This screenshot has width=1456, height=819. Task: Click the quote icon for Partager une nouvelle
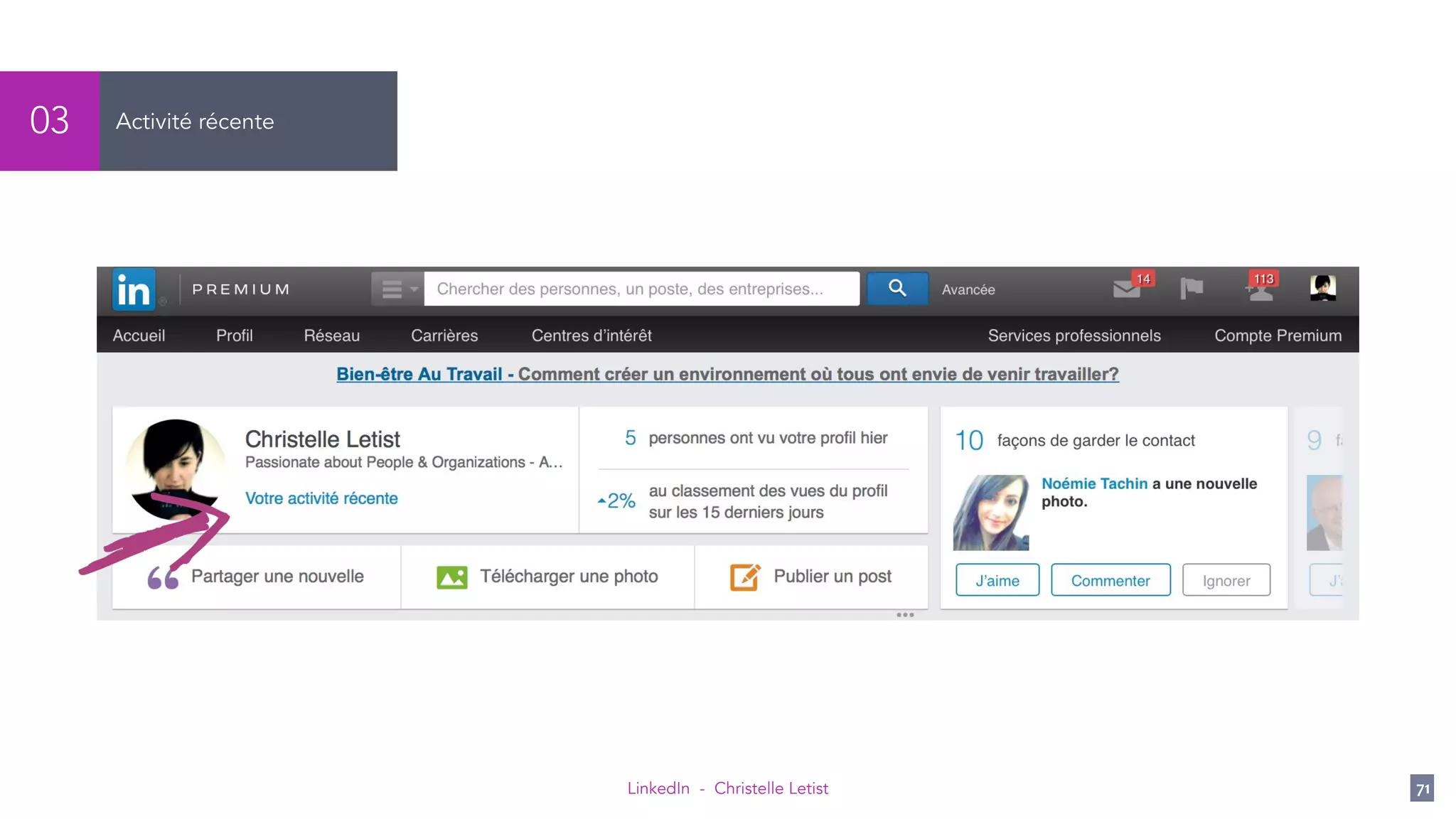click(163, 577)
